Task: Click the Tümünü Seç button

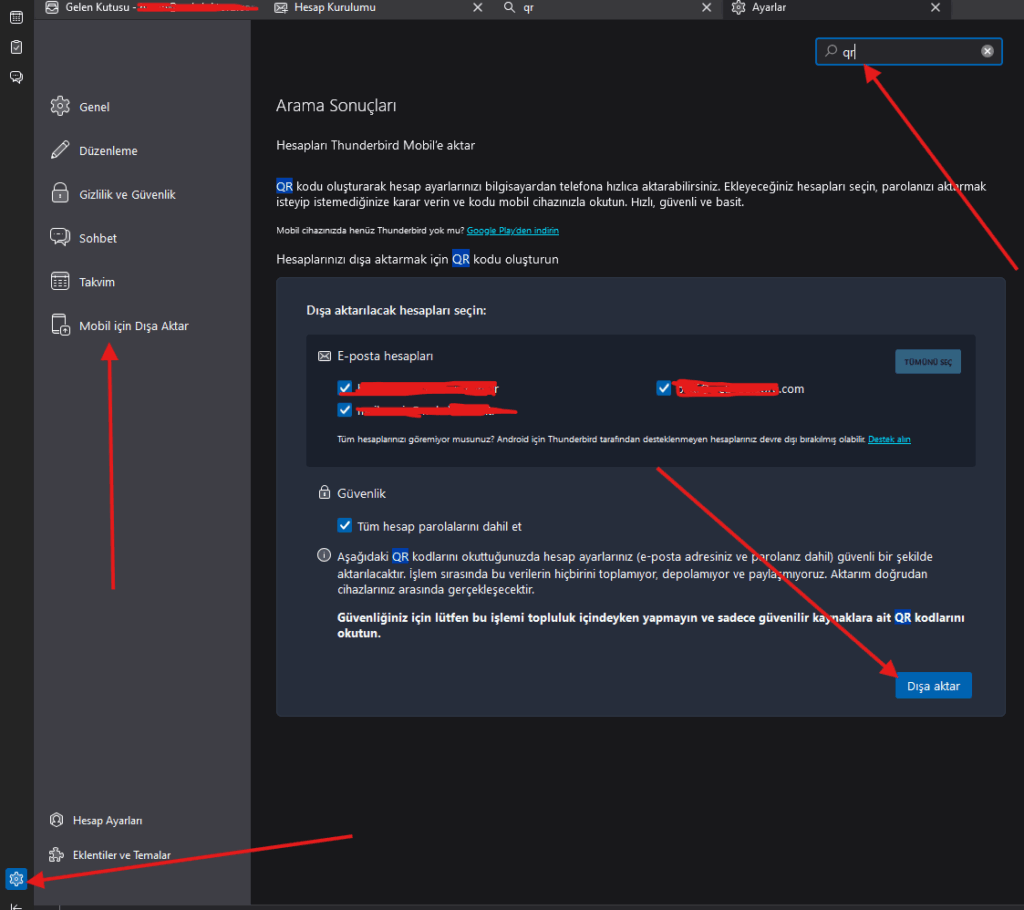Action: pyautogui.click(x=928, y=362)
